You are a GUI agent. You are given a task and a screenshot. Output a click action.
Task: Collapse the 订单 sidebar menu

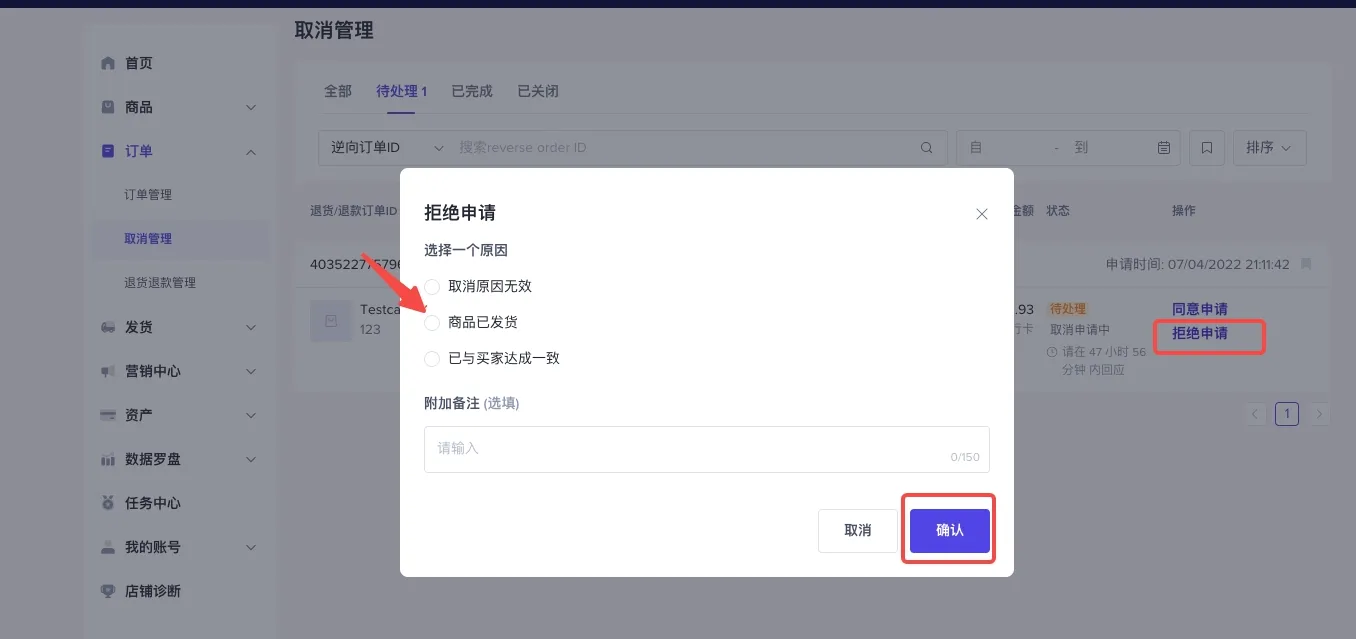[251, 151]
